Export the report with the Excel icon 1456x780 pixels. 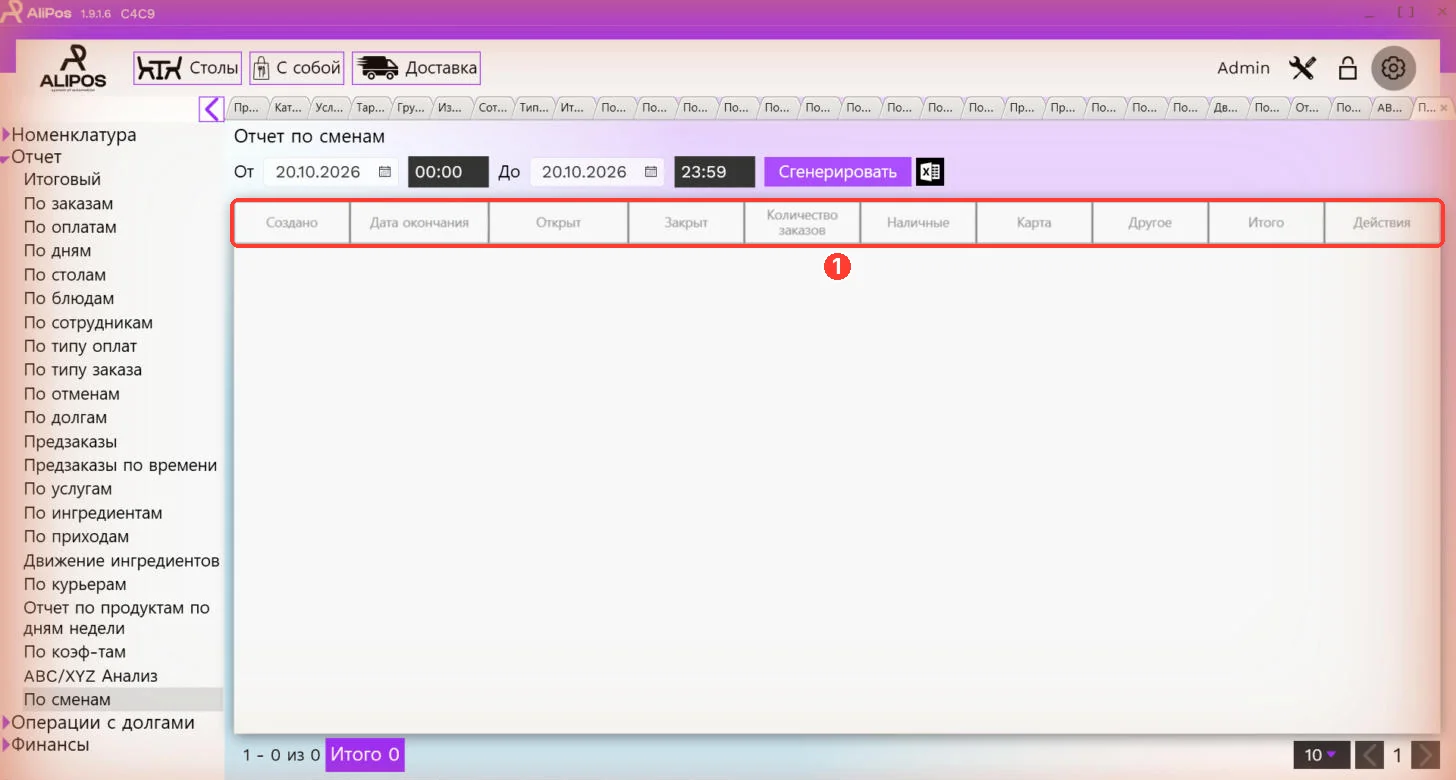[x=930, y=172]
